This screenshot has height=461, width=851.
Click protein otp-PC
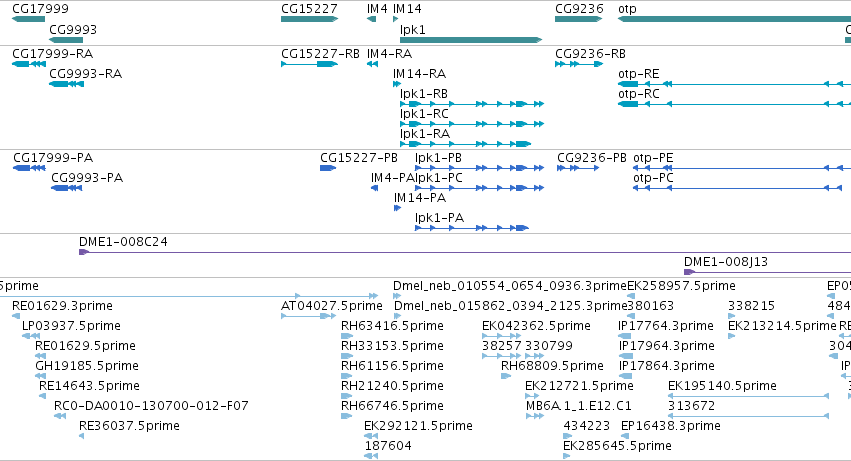[653, 178]
